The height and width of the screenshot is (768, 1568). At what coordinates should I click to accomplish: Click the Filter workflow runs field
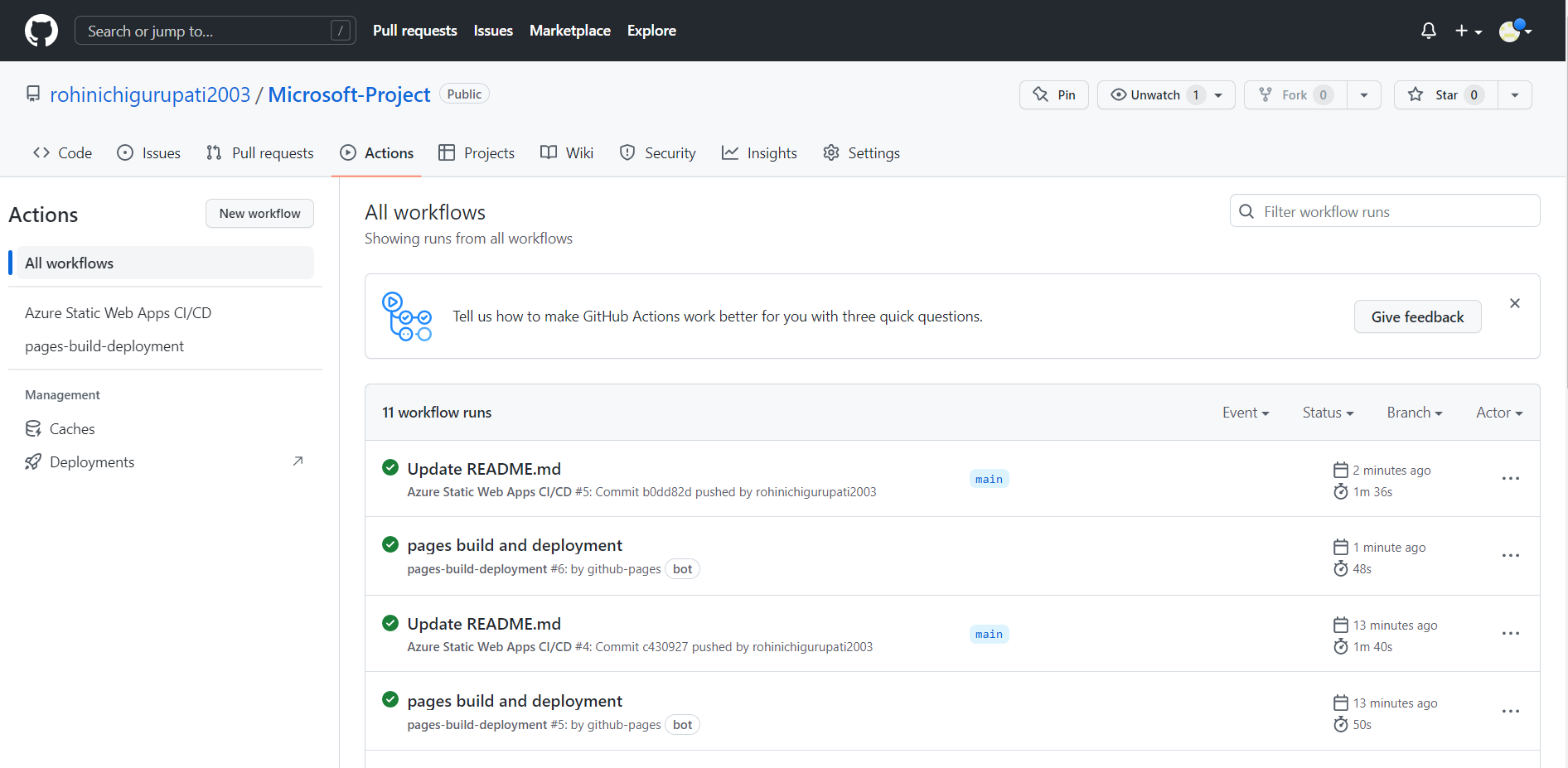[x=1384, y=210]
